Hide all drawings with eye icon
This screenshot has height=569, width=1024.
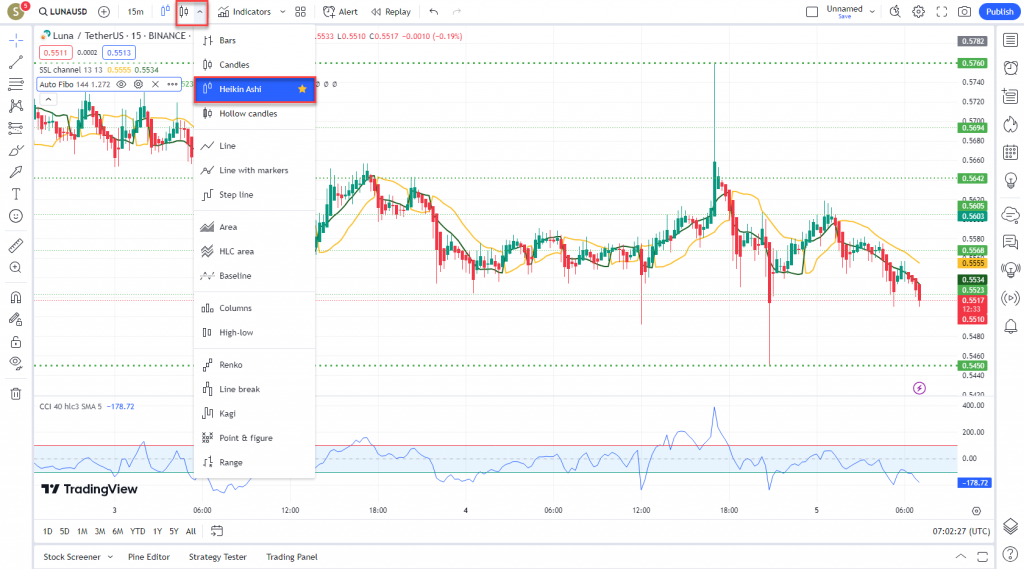(x=16, y=363)
